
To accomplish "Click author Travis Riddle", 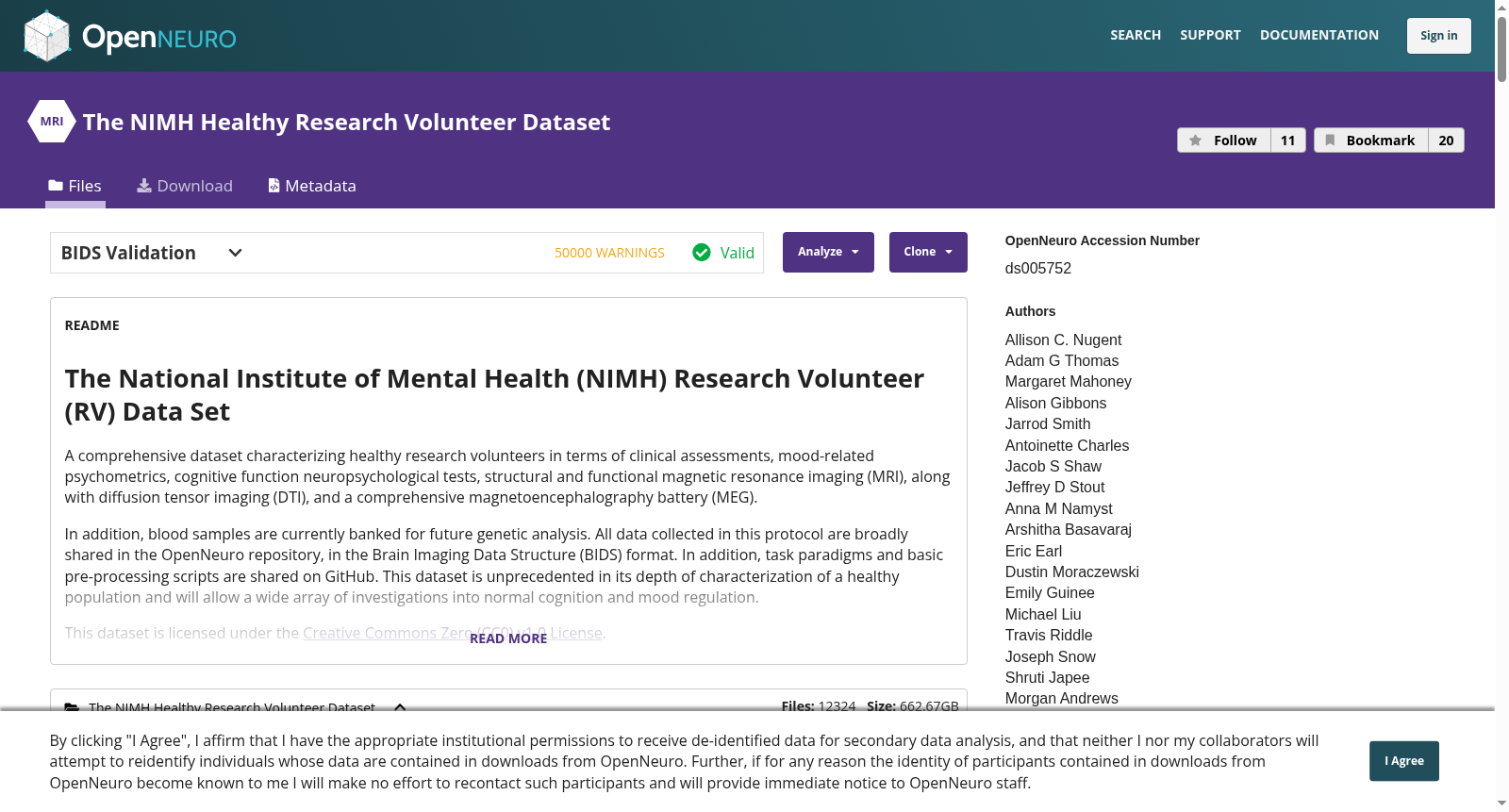I will coord(1049,635).
